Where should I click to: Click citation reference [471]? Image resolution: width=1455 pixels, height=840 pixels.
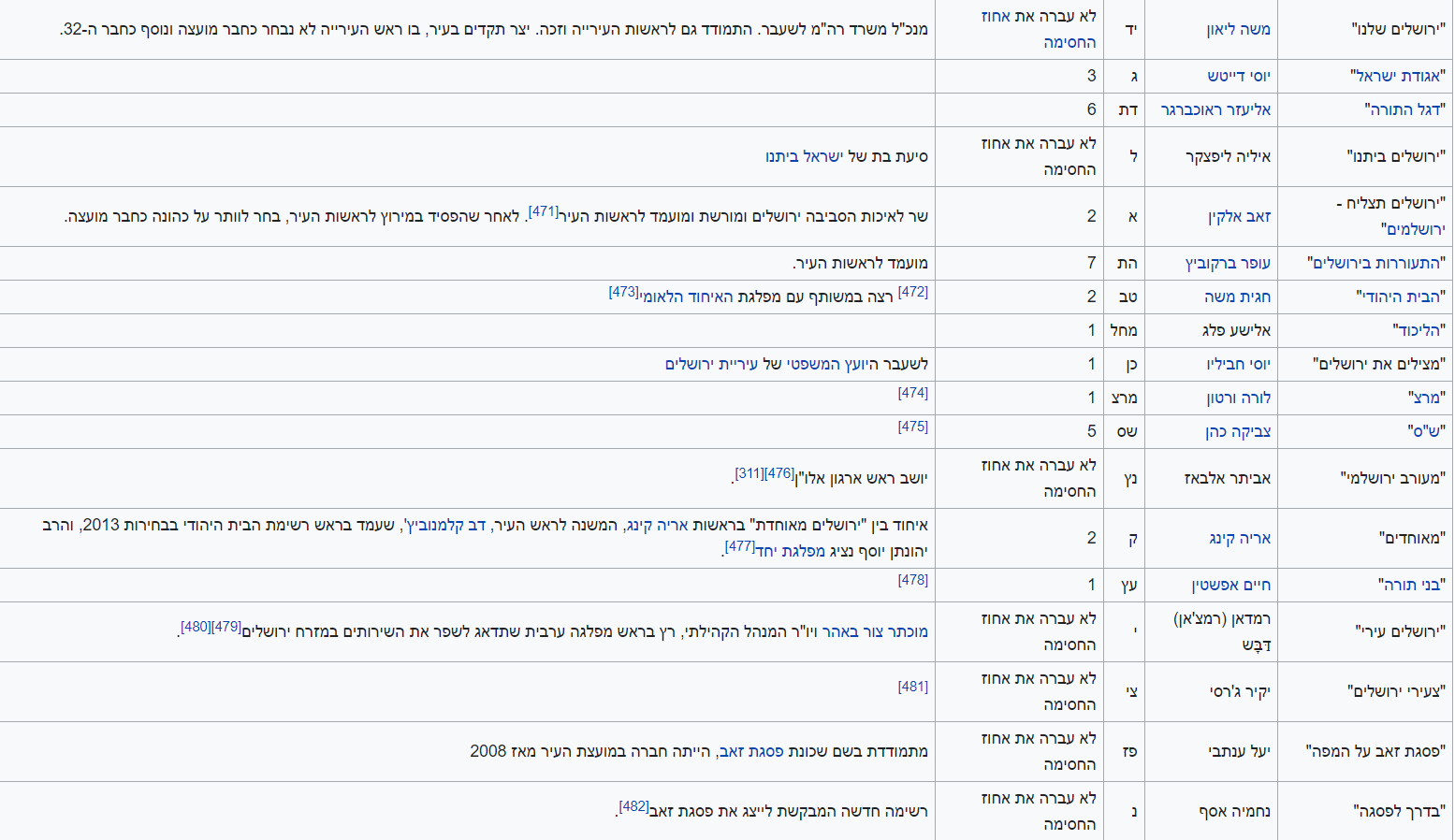click(543, 211)
